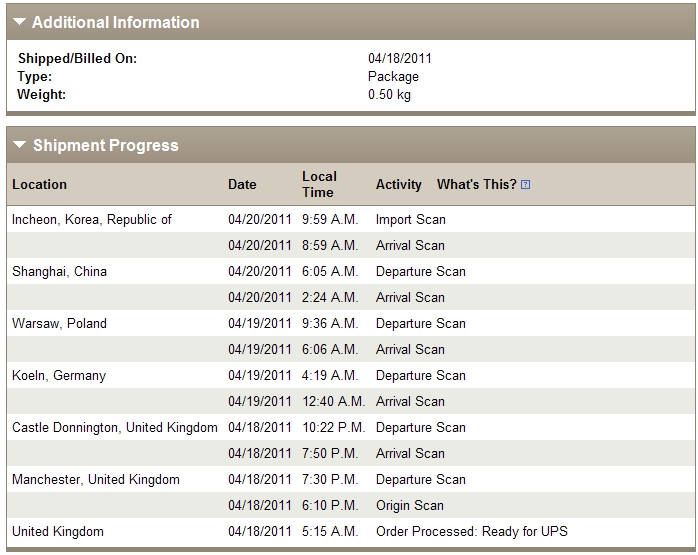Click the Shipment Progress header title
Screen dimensions: 698x555
point(106,145)
